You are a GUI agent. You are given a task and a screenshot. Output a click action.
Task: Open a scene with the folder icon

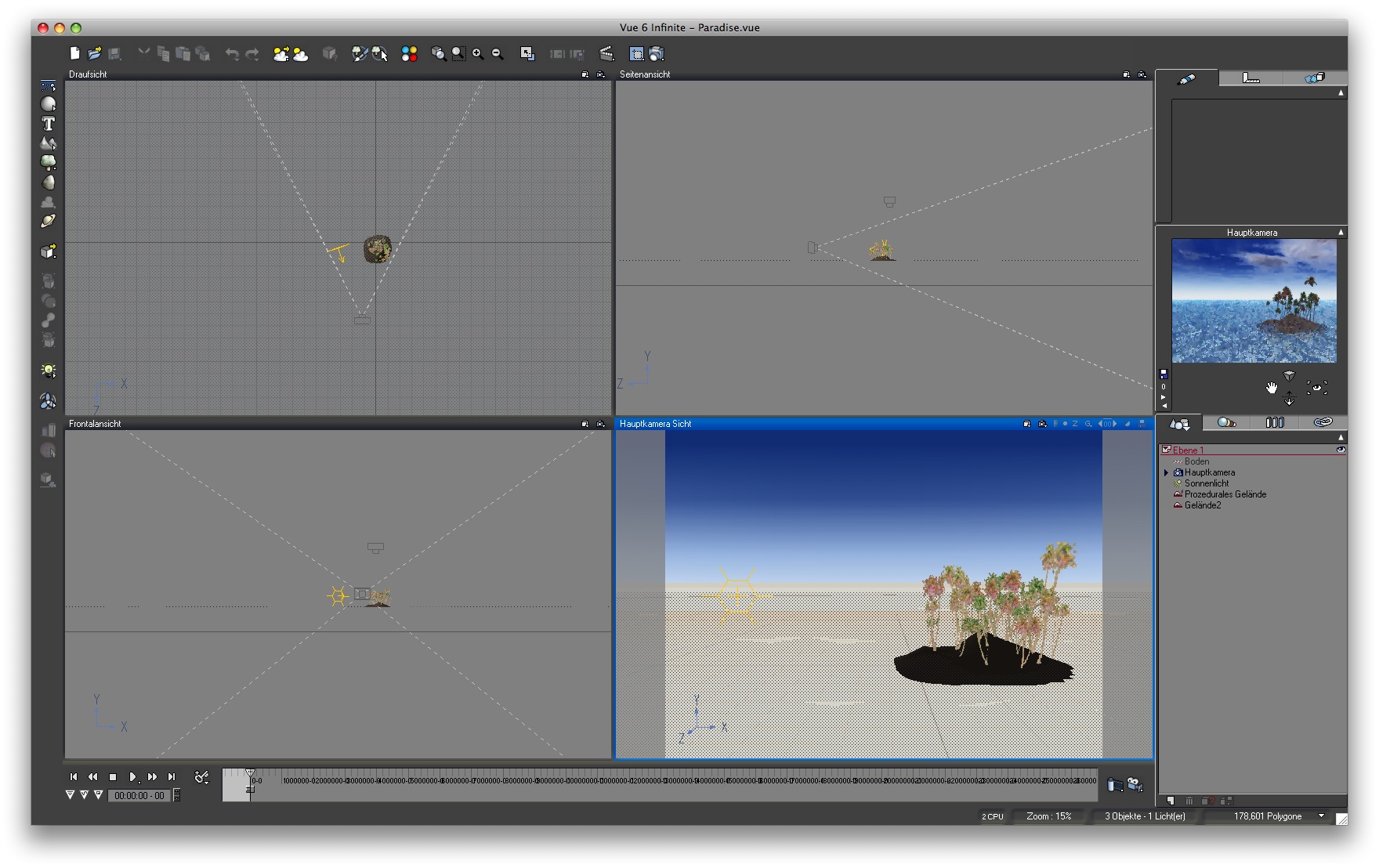pyautogui.click(x=94, y=53)
